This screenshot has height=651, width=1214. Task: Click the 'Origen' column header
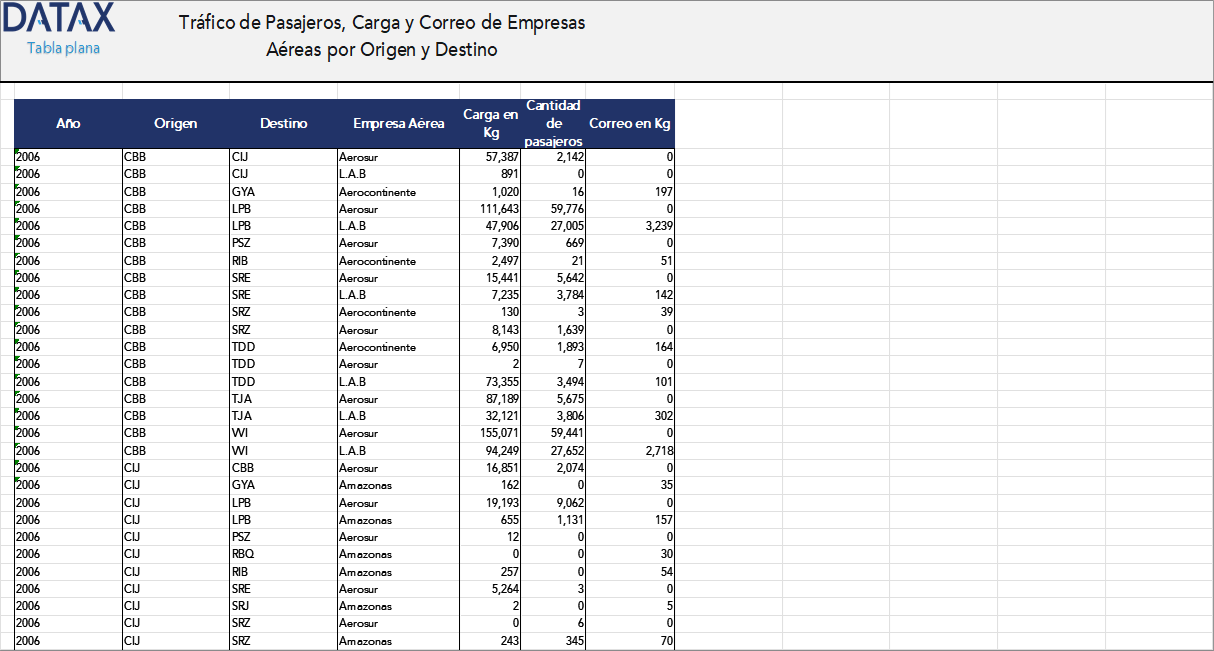176,123
